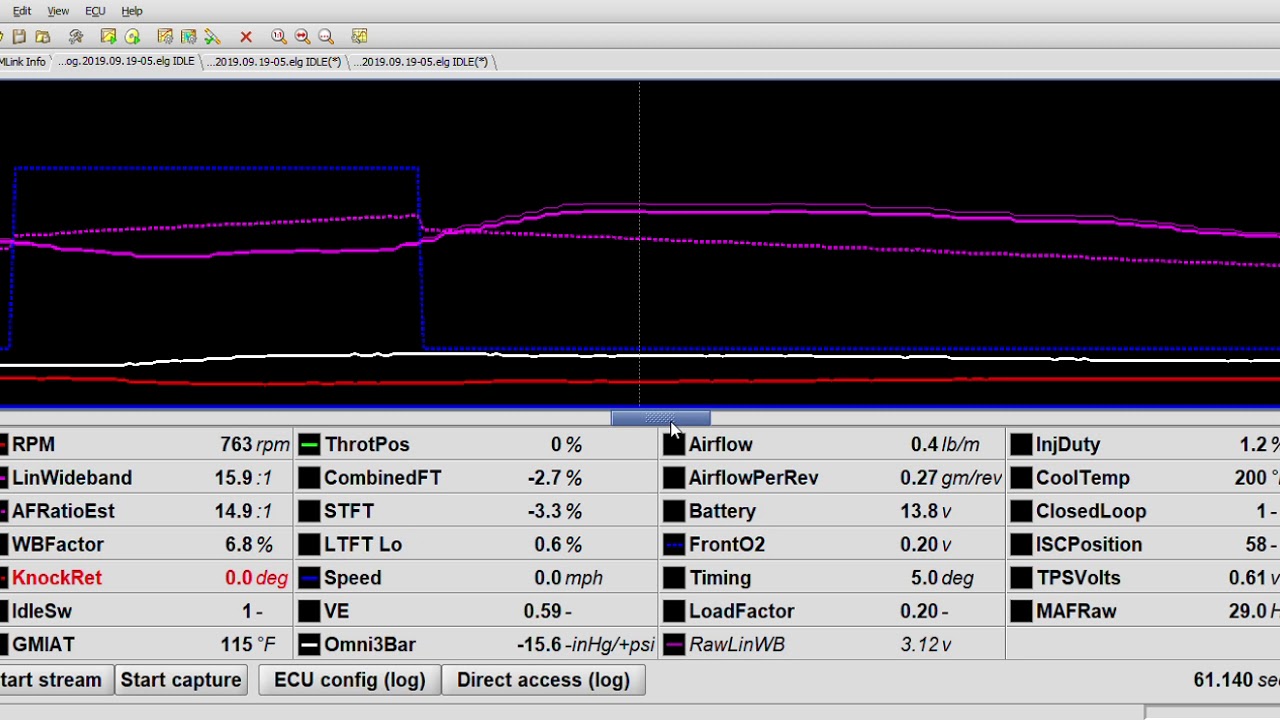Open the Help menu
1280x720 pixels.
click(x=132, y=11)
